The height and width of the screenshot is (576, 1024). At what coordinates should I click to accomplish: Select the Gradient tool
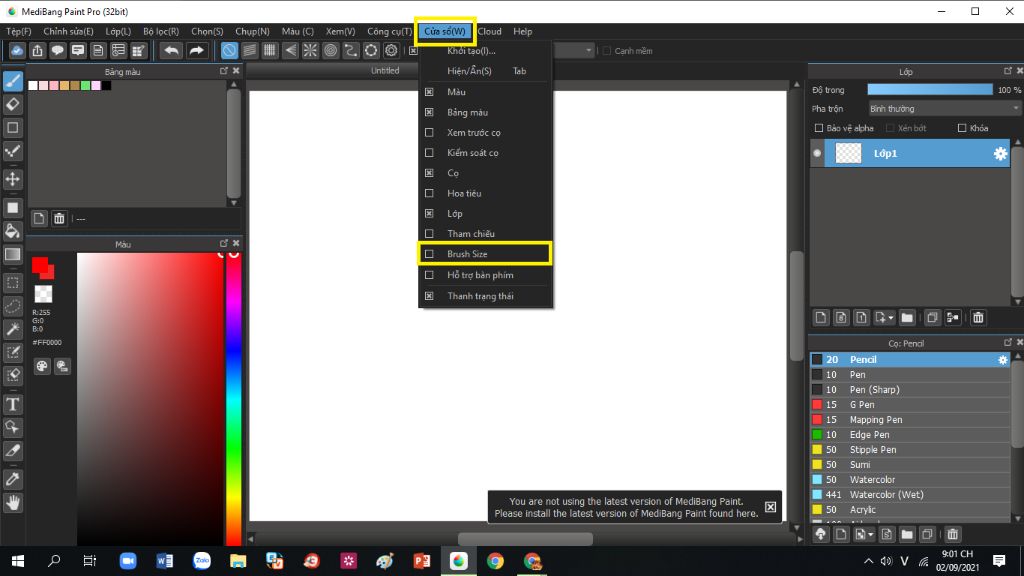coord(13,254)
